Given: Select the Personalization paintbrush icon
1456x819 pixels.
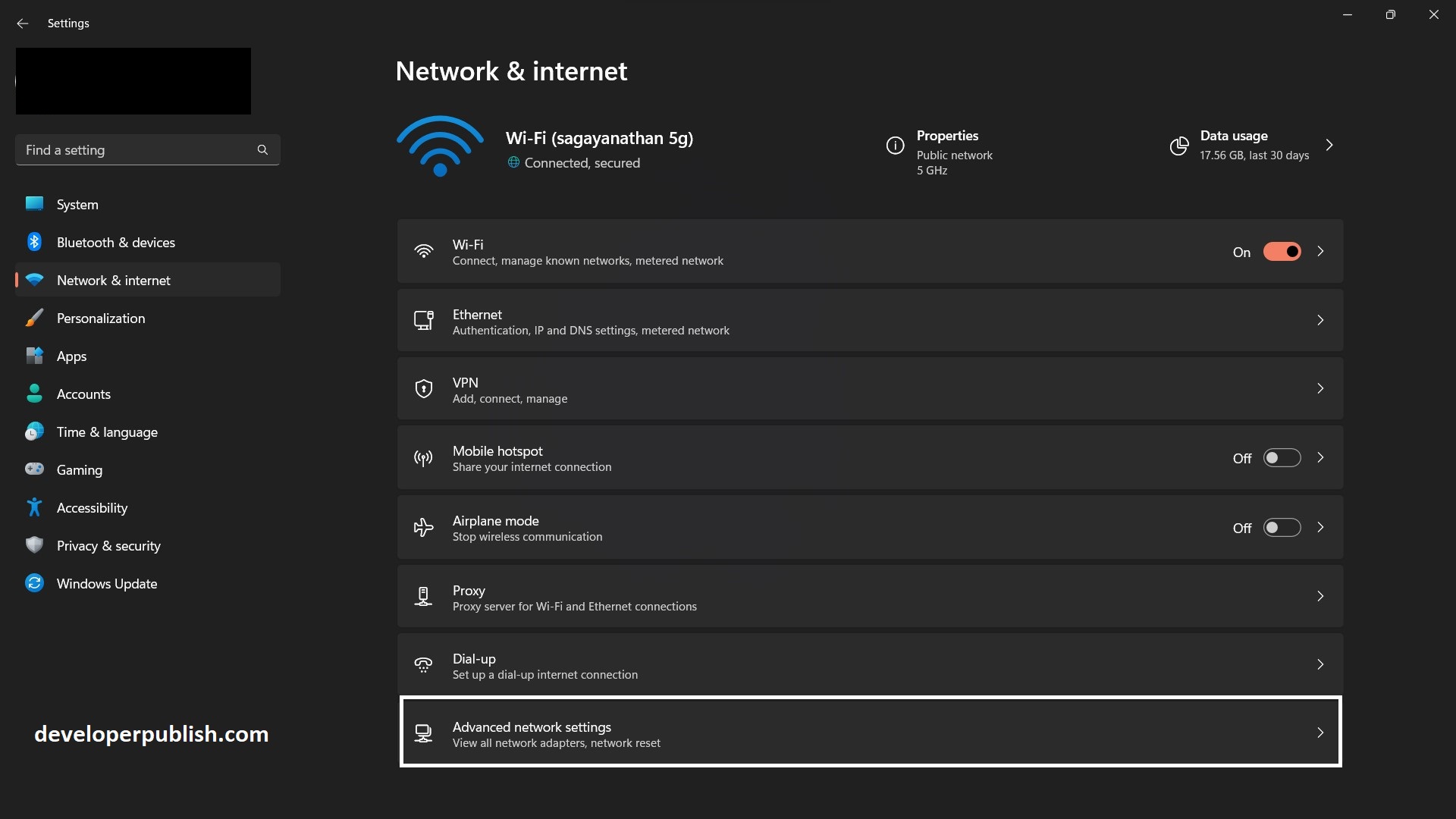Looking at the screenshot, I should pos(34,317).
